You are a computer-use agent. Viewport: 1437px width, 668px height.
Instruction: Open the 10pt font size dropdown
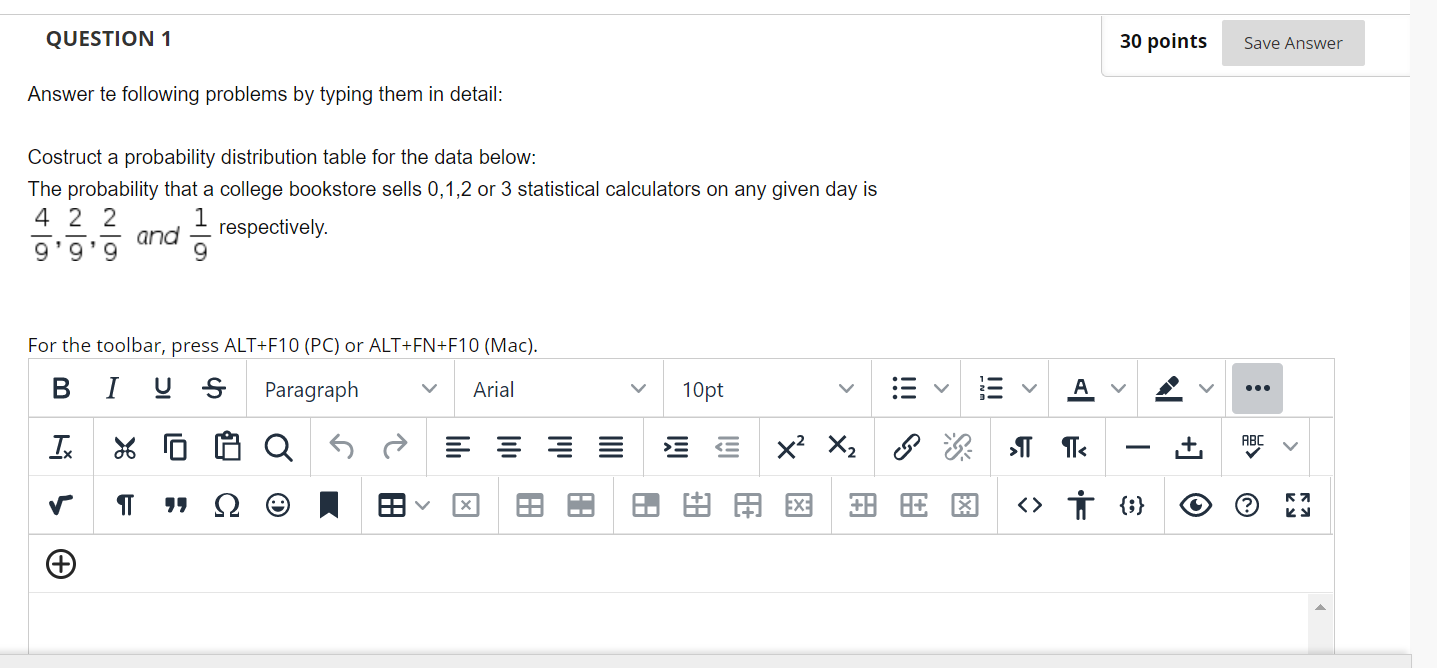[767, 389]
